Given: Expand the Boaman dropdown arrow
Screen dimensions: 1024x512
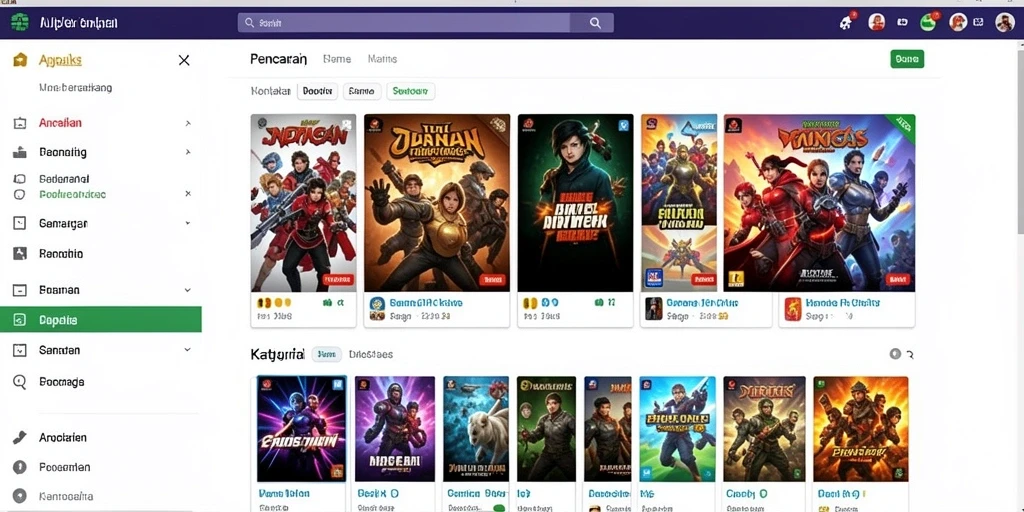Looking at the screenshot, I should (x=188, y=290).
